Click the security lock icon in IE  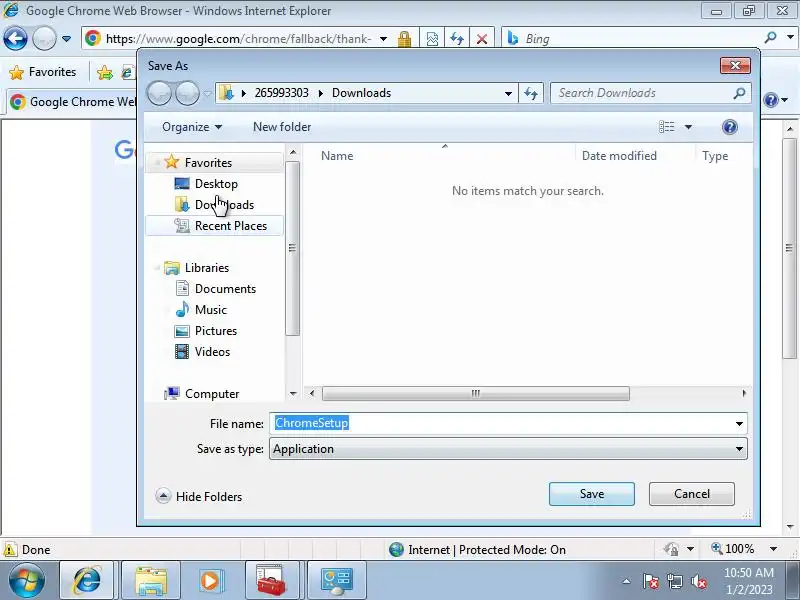click(404, 39)
